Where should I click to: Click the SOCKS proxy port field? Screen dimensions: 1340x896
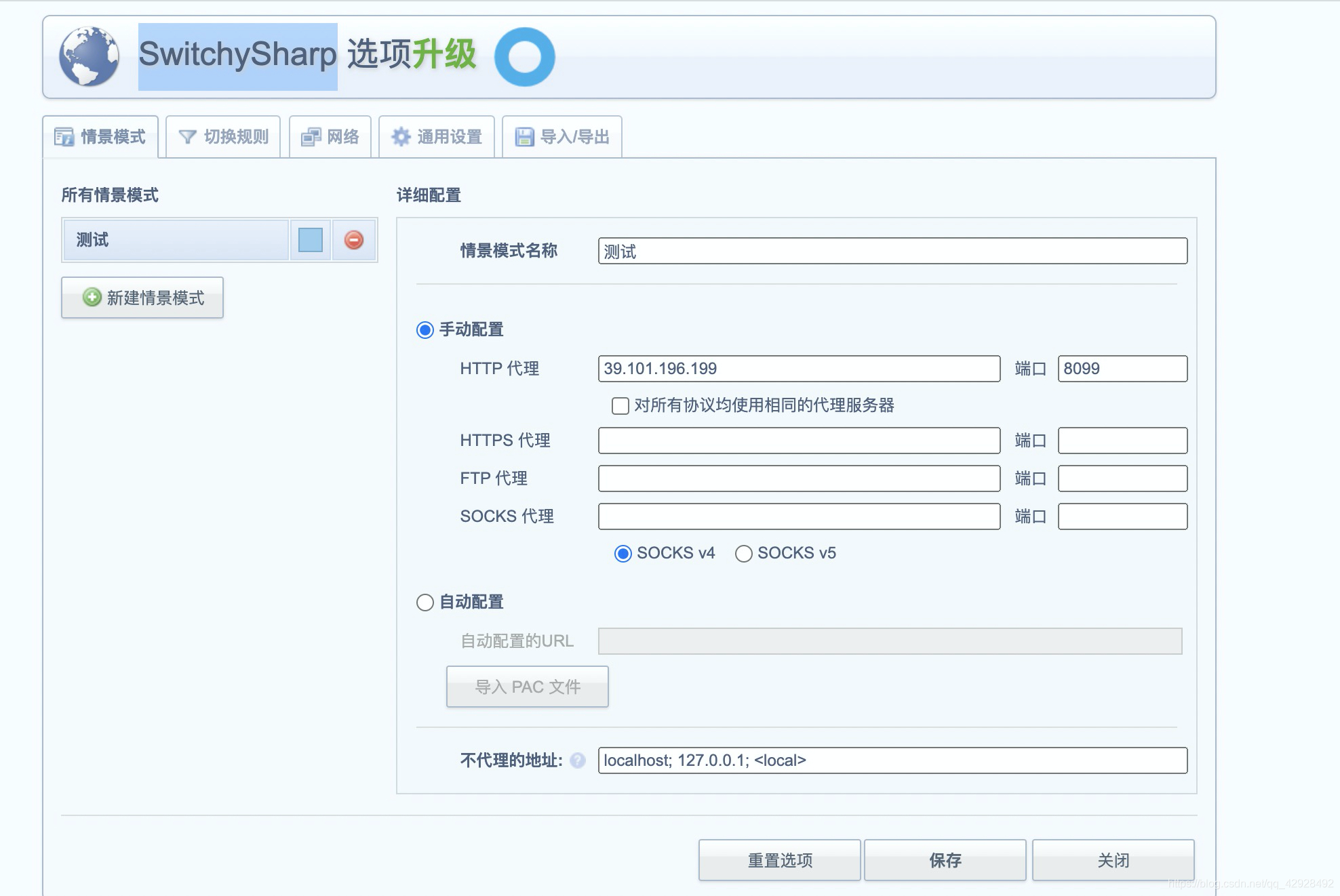click(x=1122, y=516)
